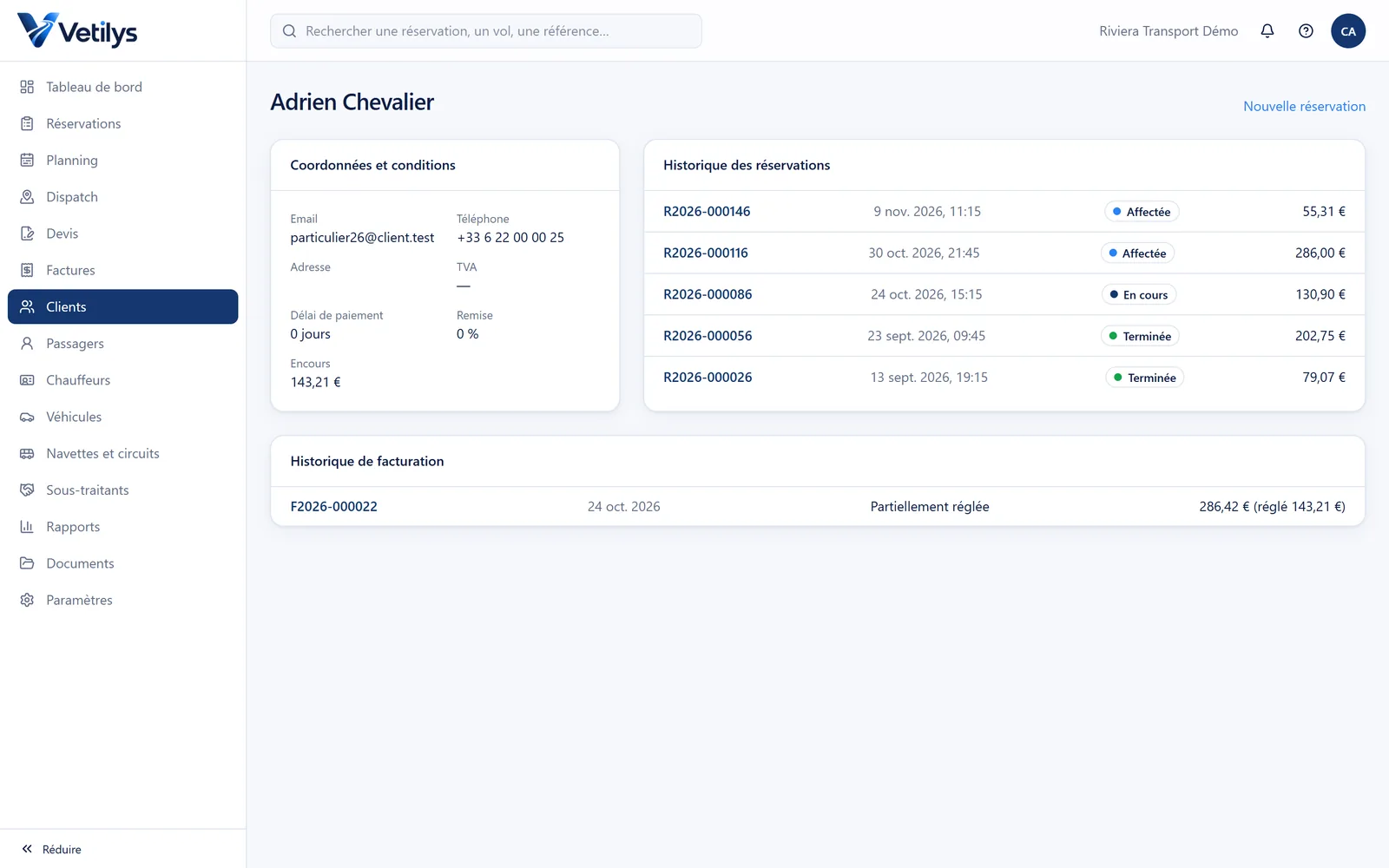Click the Factures invoice icon
This screenshot has height=868, width=1389.
pos(27,270)
